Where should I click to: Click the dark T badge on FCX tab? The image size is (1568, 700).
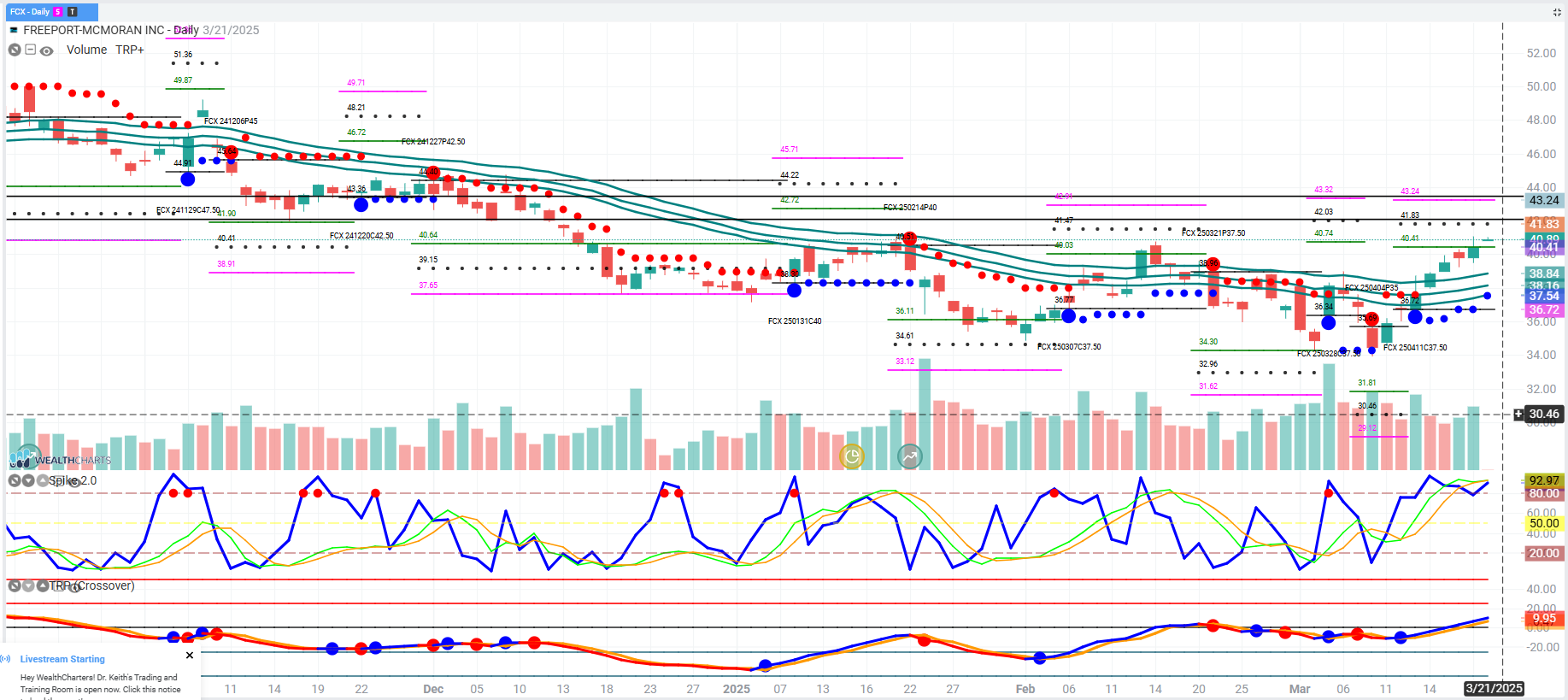coord(73,12)
